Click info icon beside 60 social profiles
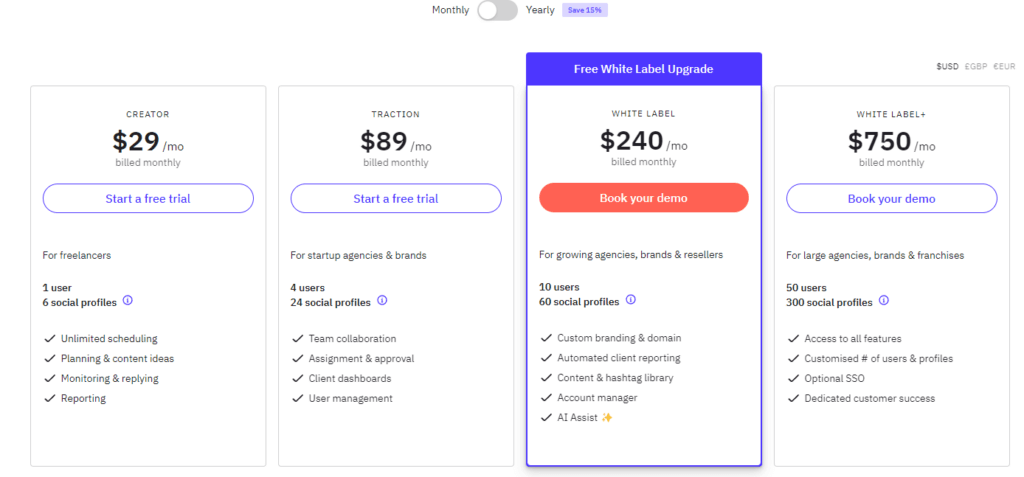 tap(630, 300)
